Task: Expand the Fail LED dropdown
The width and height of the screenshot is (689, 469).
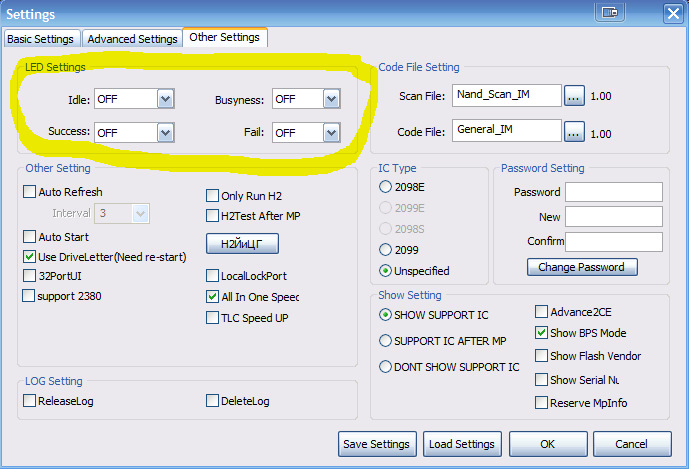Action: coord(332,132)
